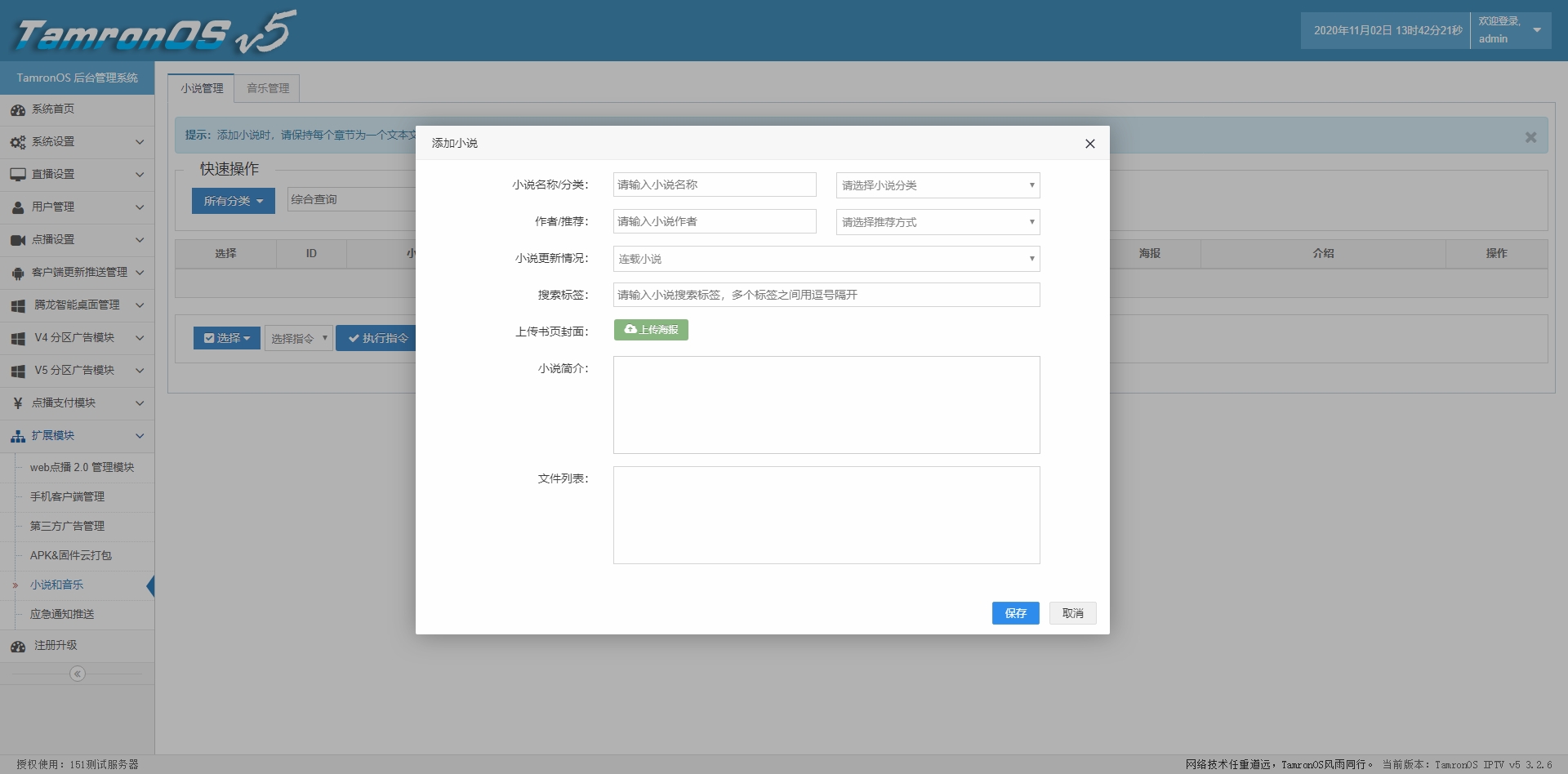Open the 请选择推荐方式 dropdown
The height and width of the screenshot is (774, 1568).
[x=938, y=222]
